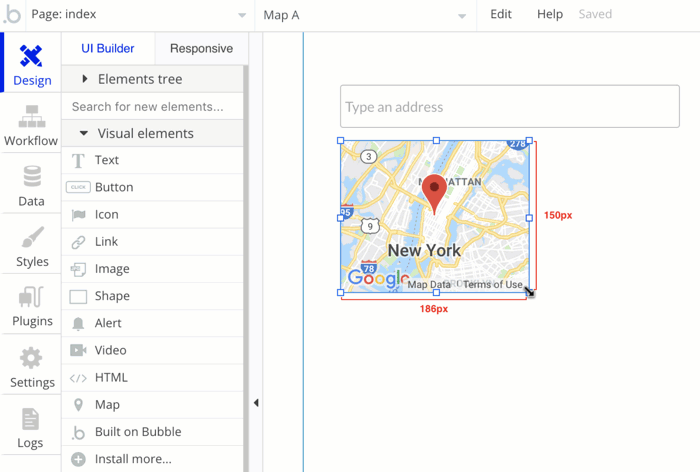The height and width of the screenshot is (472, 700).
Task: Collapse the Visual elements section
Action: tap(153, 133)
